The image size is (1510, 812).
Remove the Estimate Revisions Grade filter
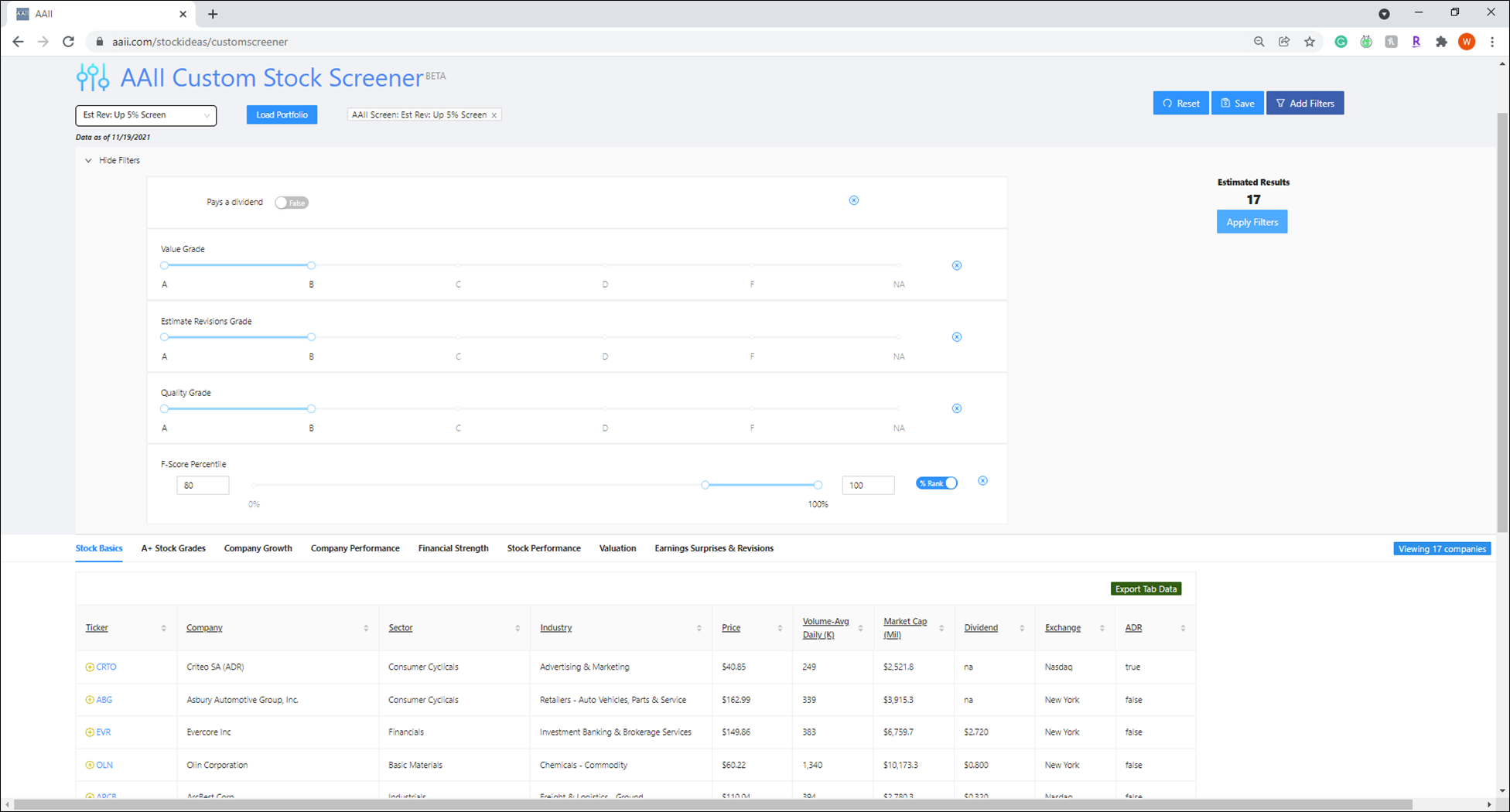957,337
